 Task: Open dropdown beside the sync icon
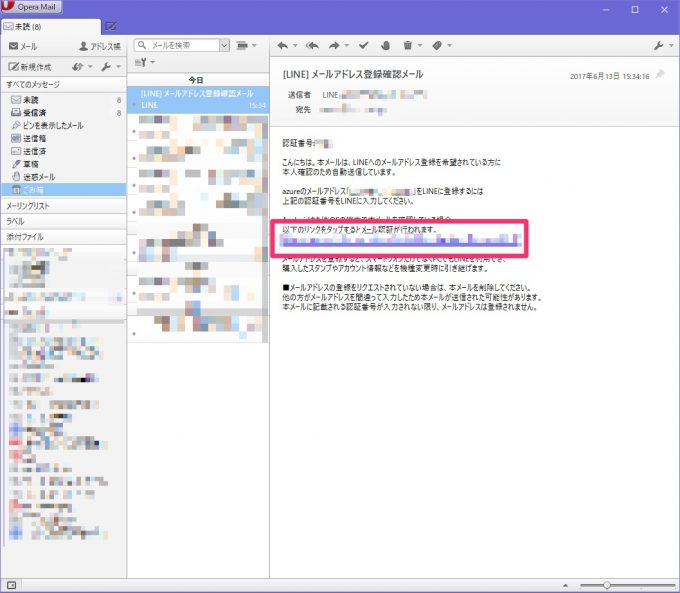point(90,67)
